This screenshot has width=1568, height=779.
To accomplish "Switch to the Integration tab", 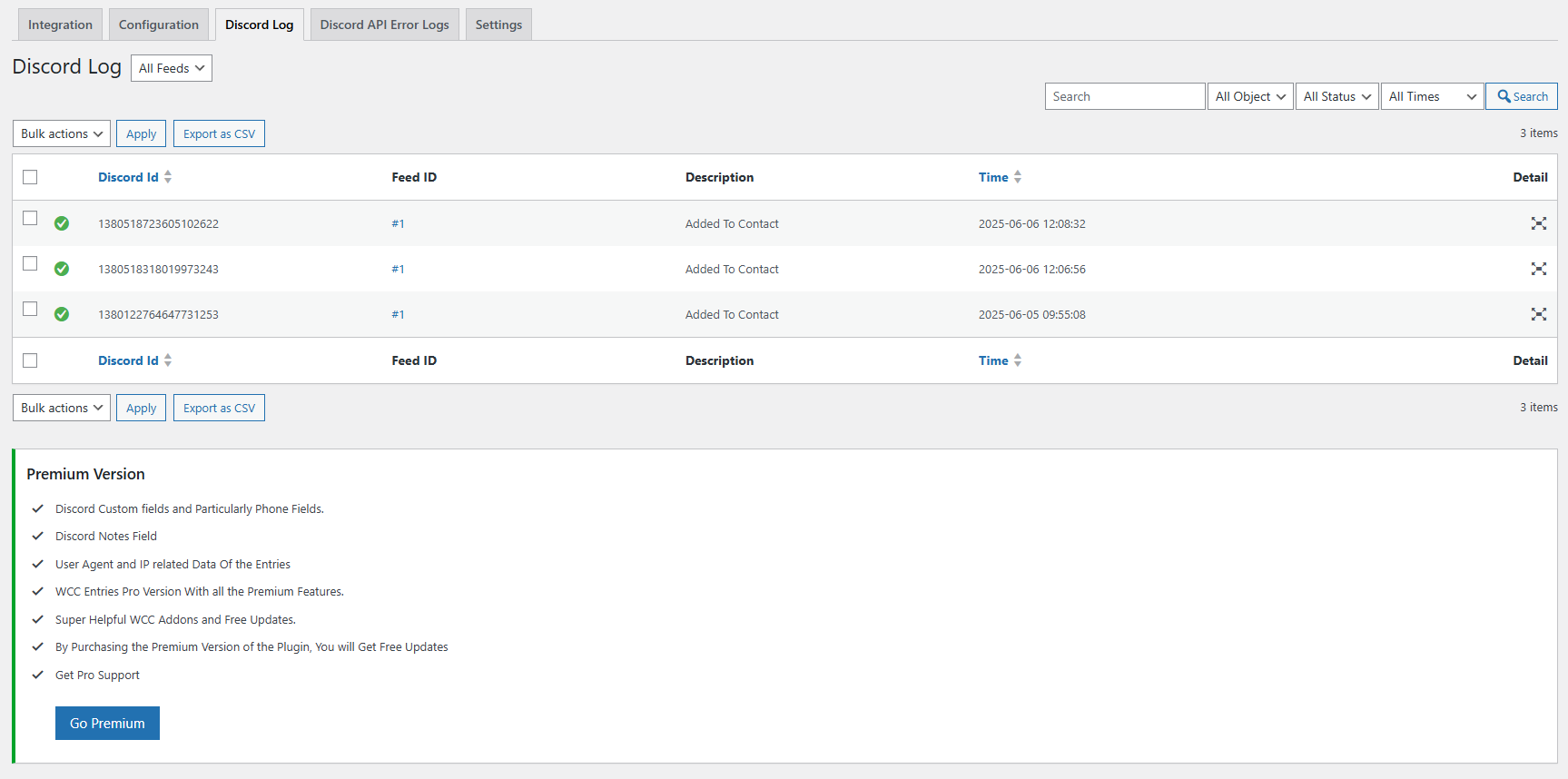I will point(60,25).
